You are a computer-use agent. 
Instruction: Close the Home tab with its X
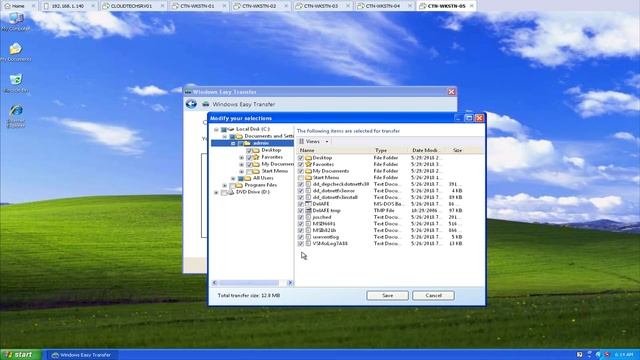[34, 6]
